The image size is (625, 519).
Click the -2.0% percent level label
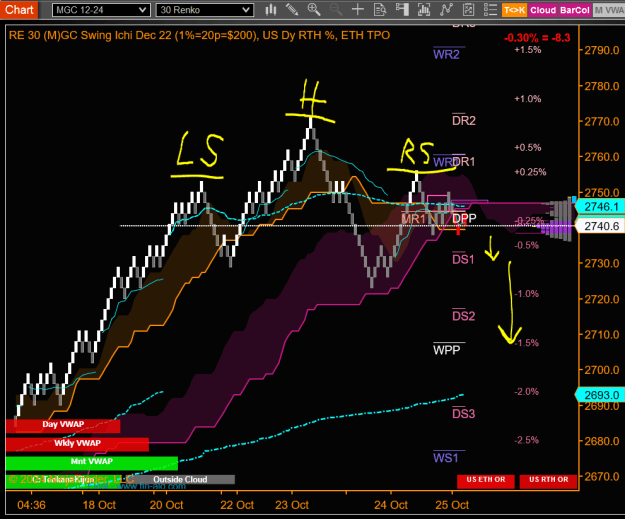(x=527, y=391)
